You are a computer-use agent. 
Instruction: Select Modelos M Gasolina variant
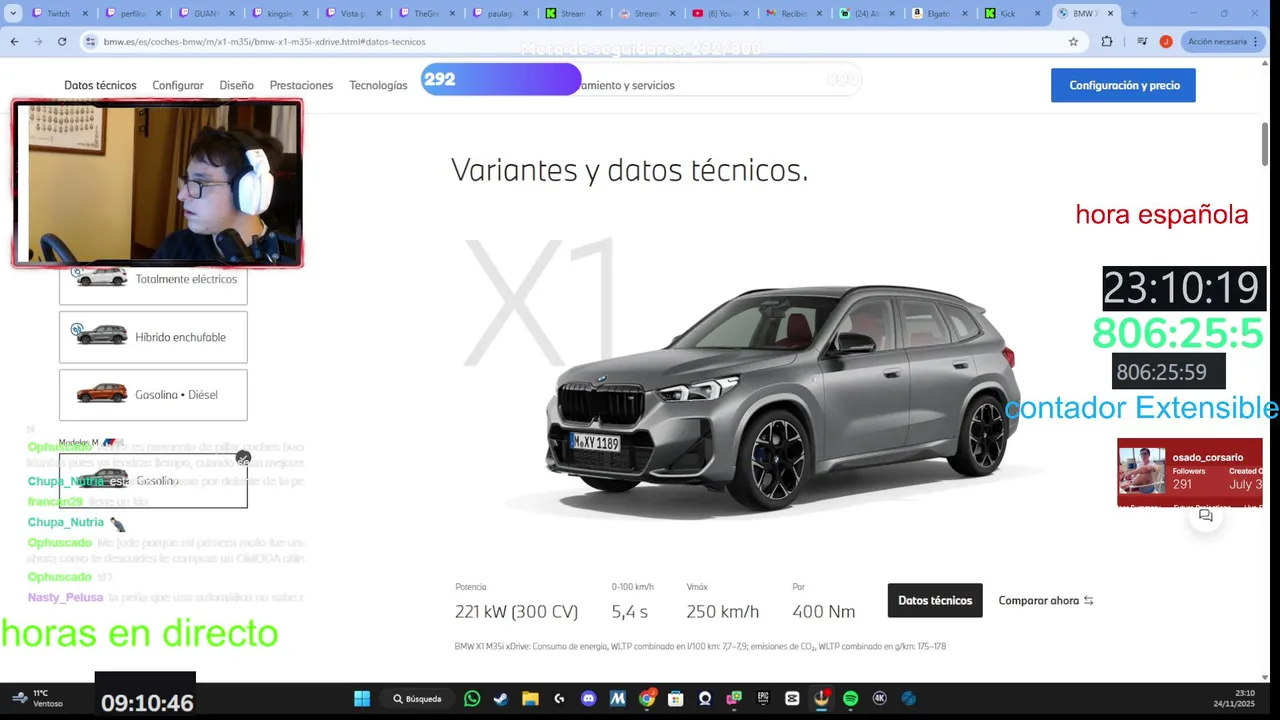tap(153, 481)
